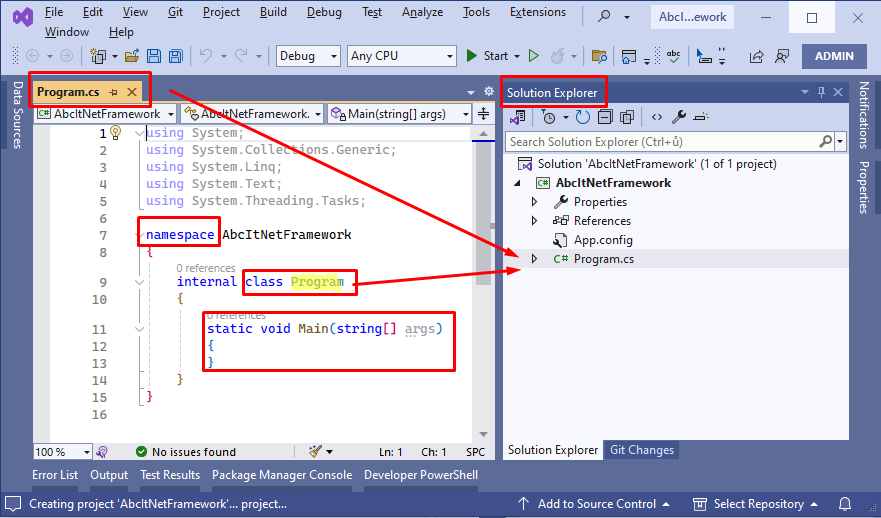Click the code cleanup broom icon
Image resolution: width=881 pixels, height=518 pixels.
316,452
